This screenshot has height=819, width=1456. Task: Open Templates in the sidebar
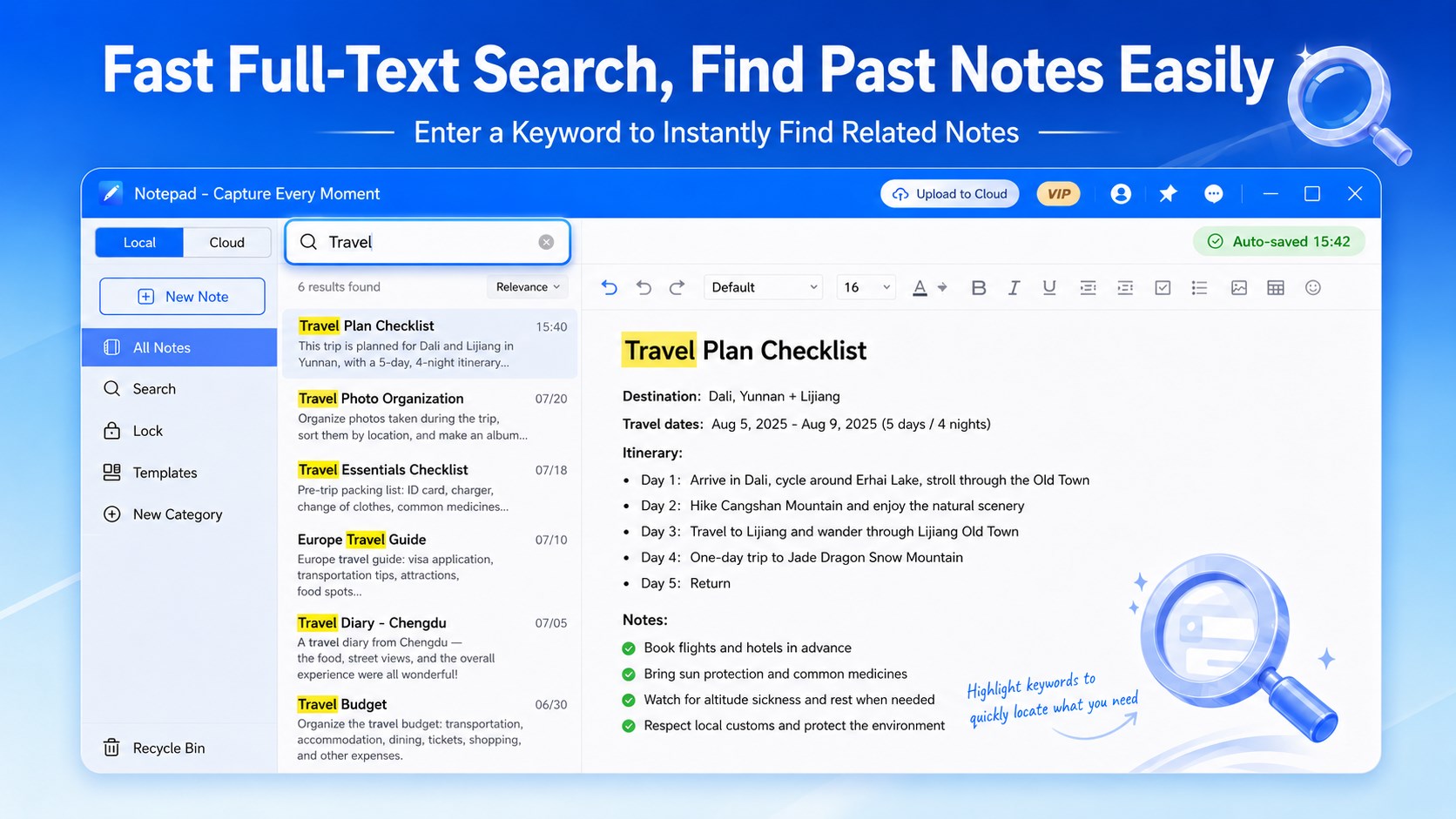click(179, 473)
